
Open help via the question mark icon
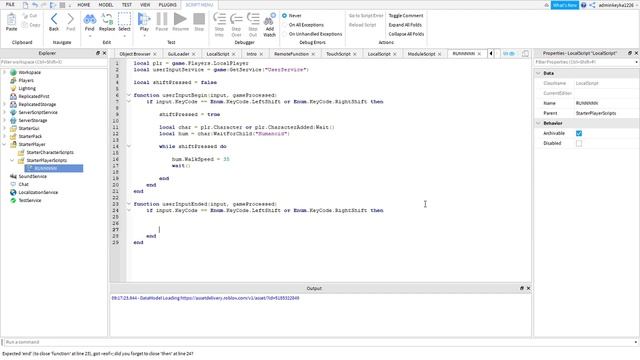pos(584,5)
